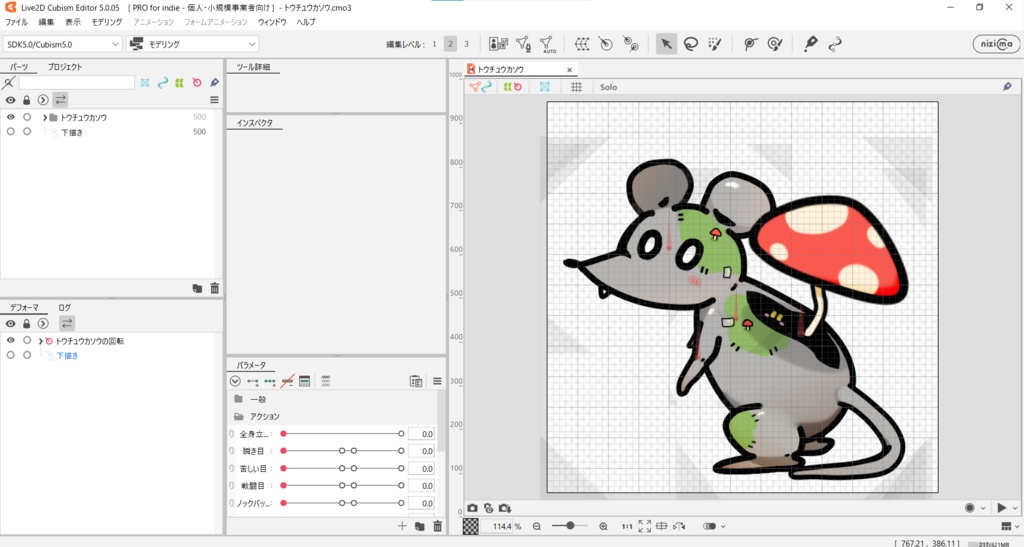Open the play button dropdown arrow
Viewport: 1024px width, 547px height.
point(1015,508)
